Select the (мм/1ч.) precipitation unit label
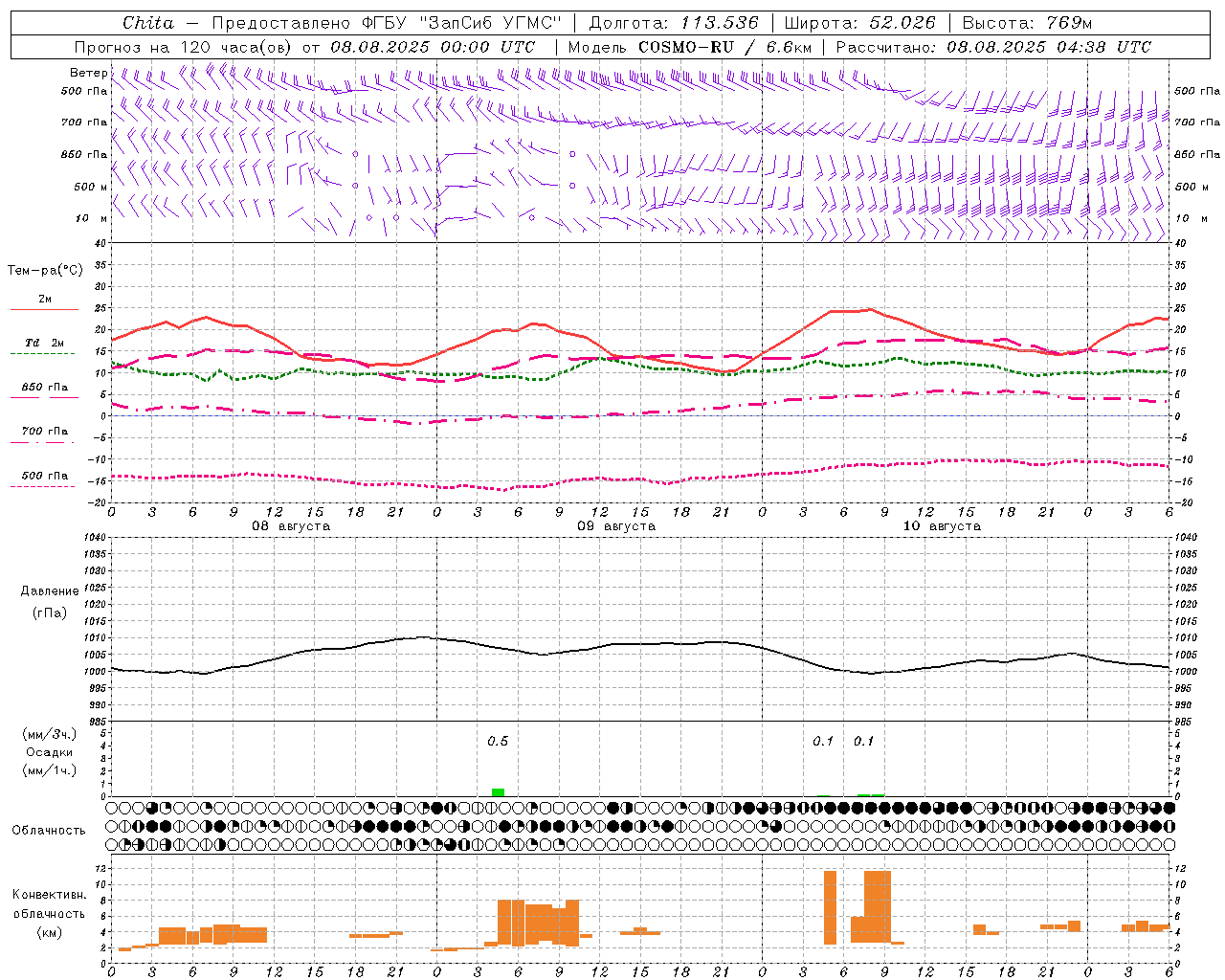The image size is (1225, 980). point(50,770)
